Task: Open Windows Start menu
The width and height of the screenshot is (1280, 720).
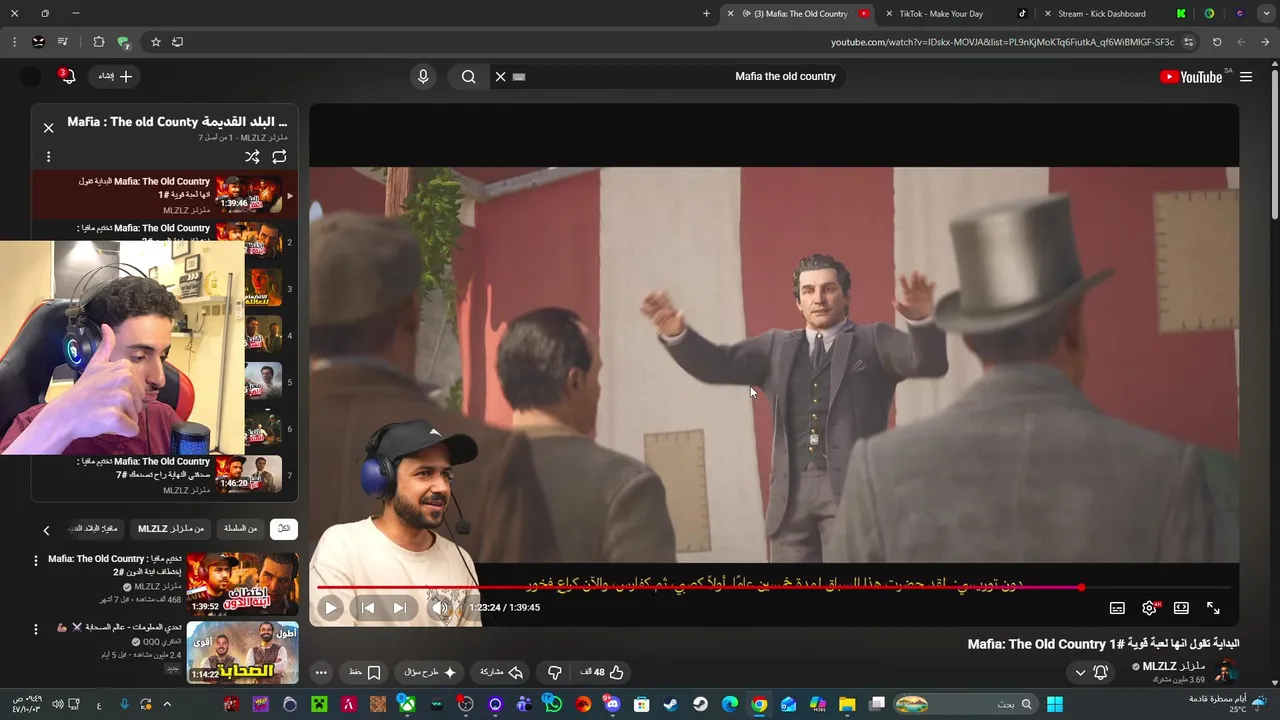Action: (x=1054, y=704)
